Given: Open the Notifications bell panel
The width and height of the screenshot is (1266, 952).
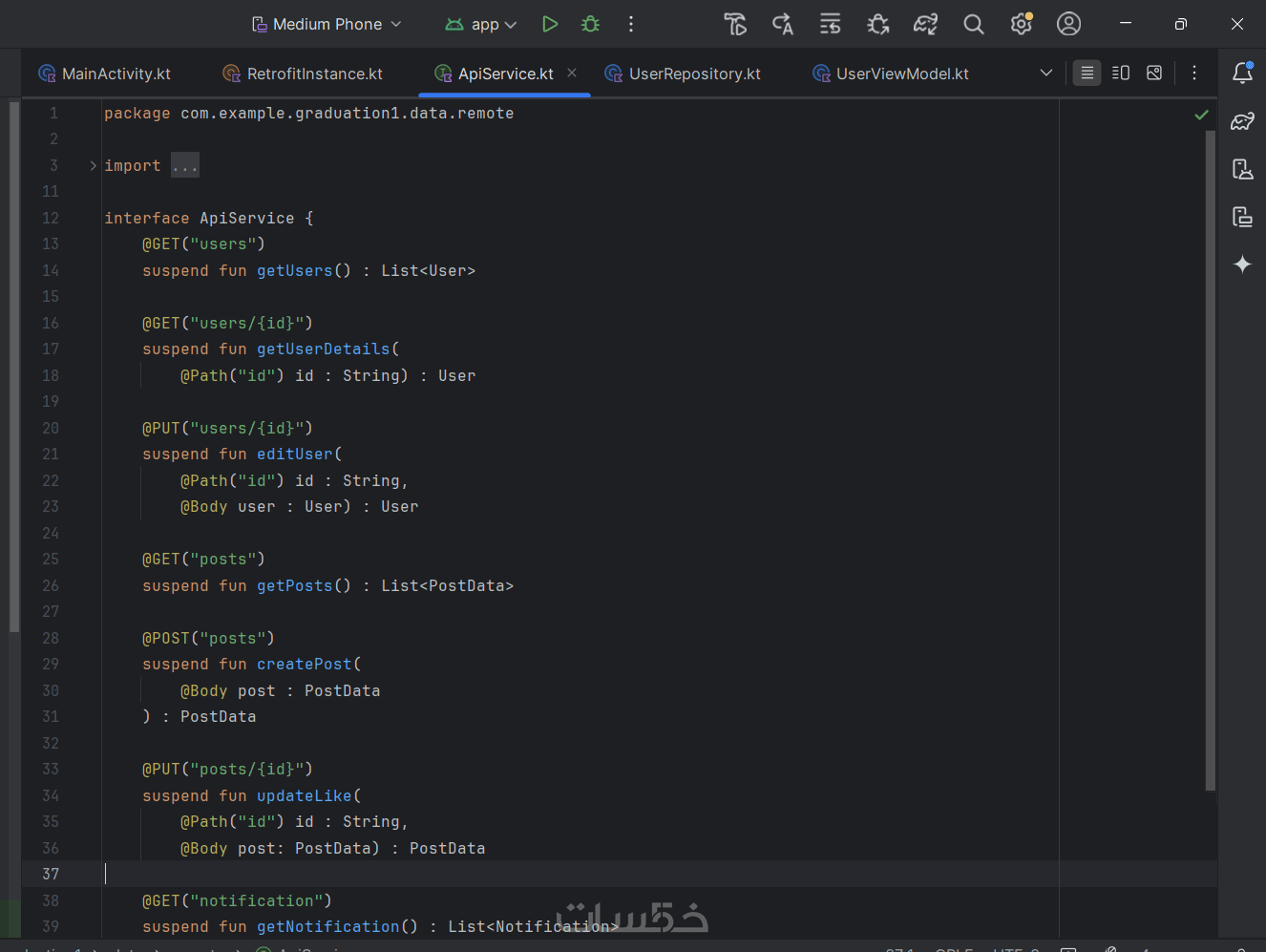Looking at the screenshot, I should pos(1242,73).
